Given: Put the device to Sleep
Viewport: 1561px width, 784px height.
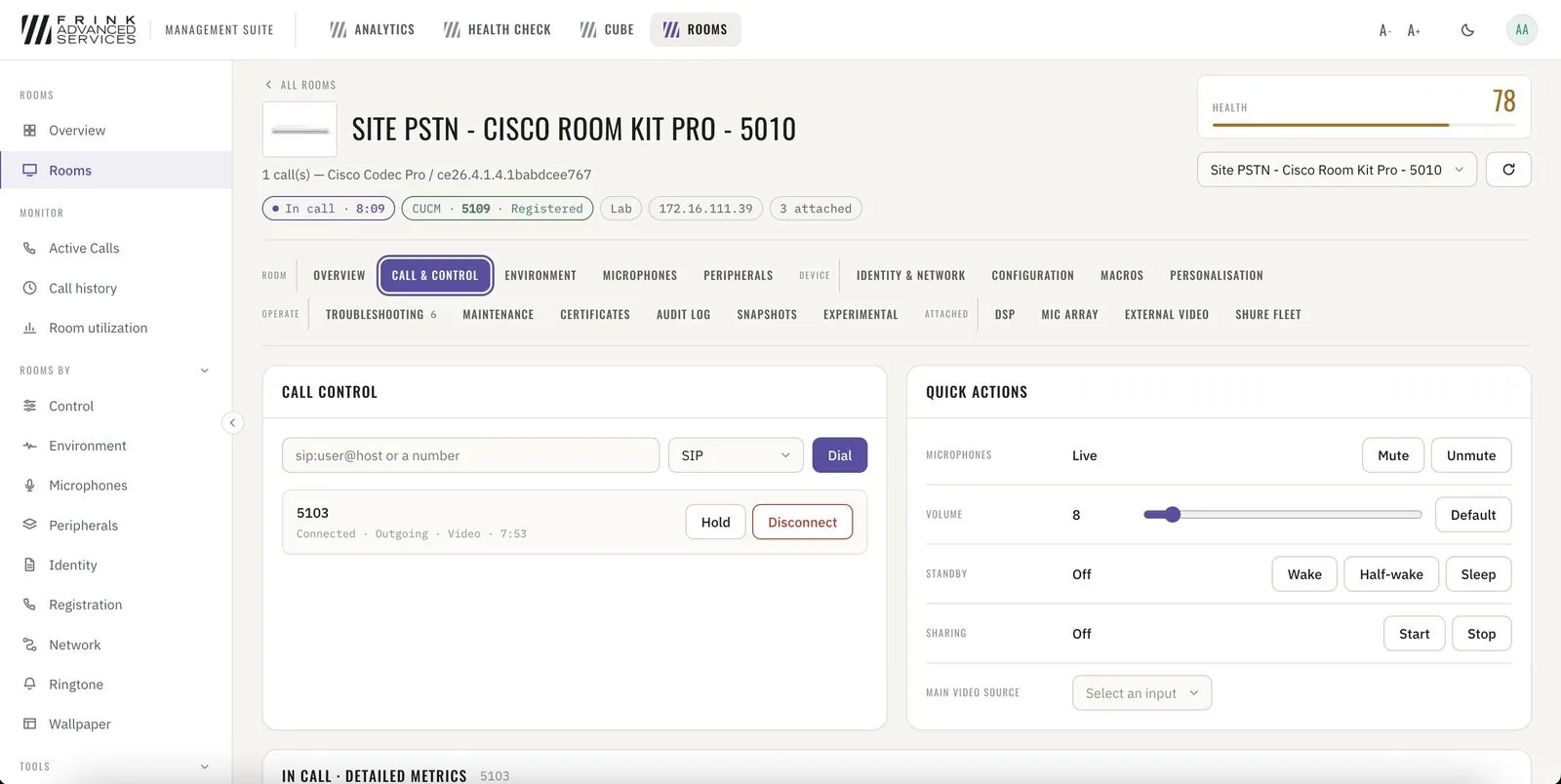Looking at the screenshot, I should tap(1478, 574).
